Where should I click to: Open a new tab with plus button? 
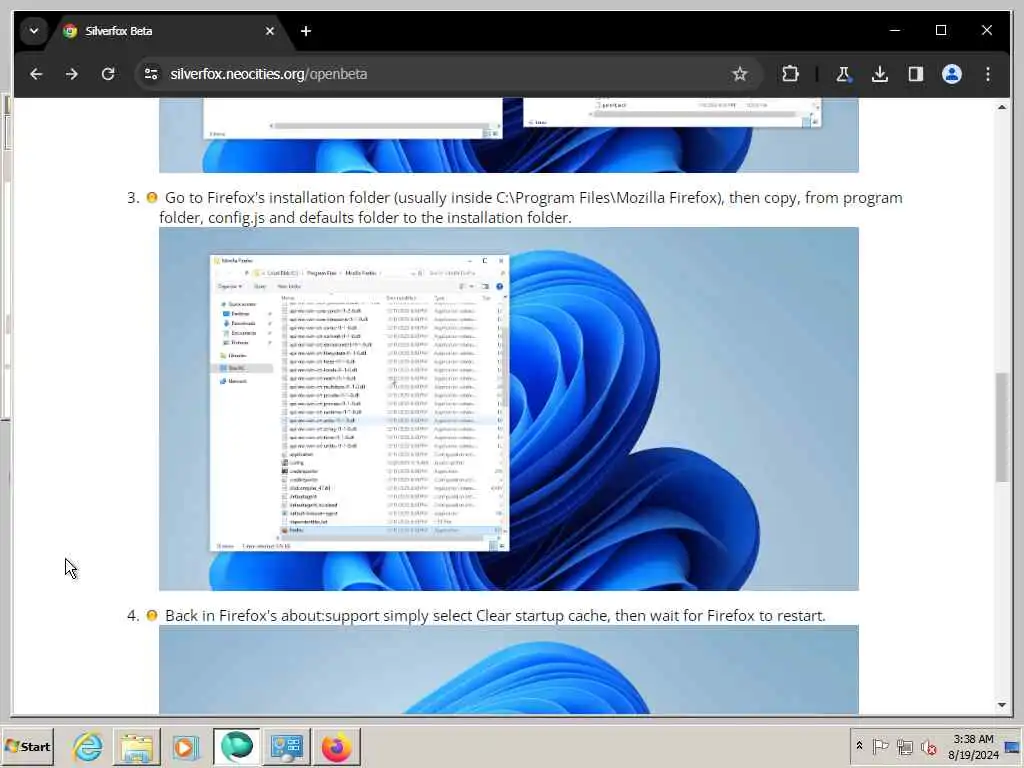pos(306,31)
